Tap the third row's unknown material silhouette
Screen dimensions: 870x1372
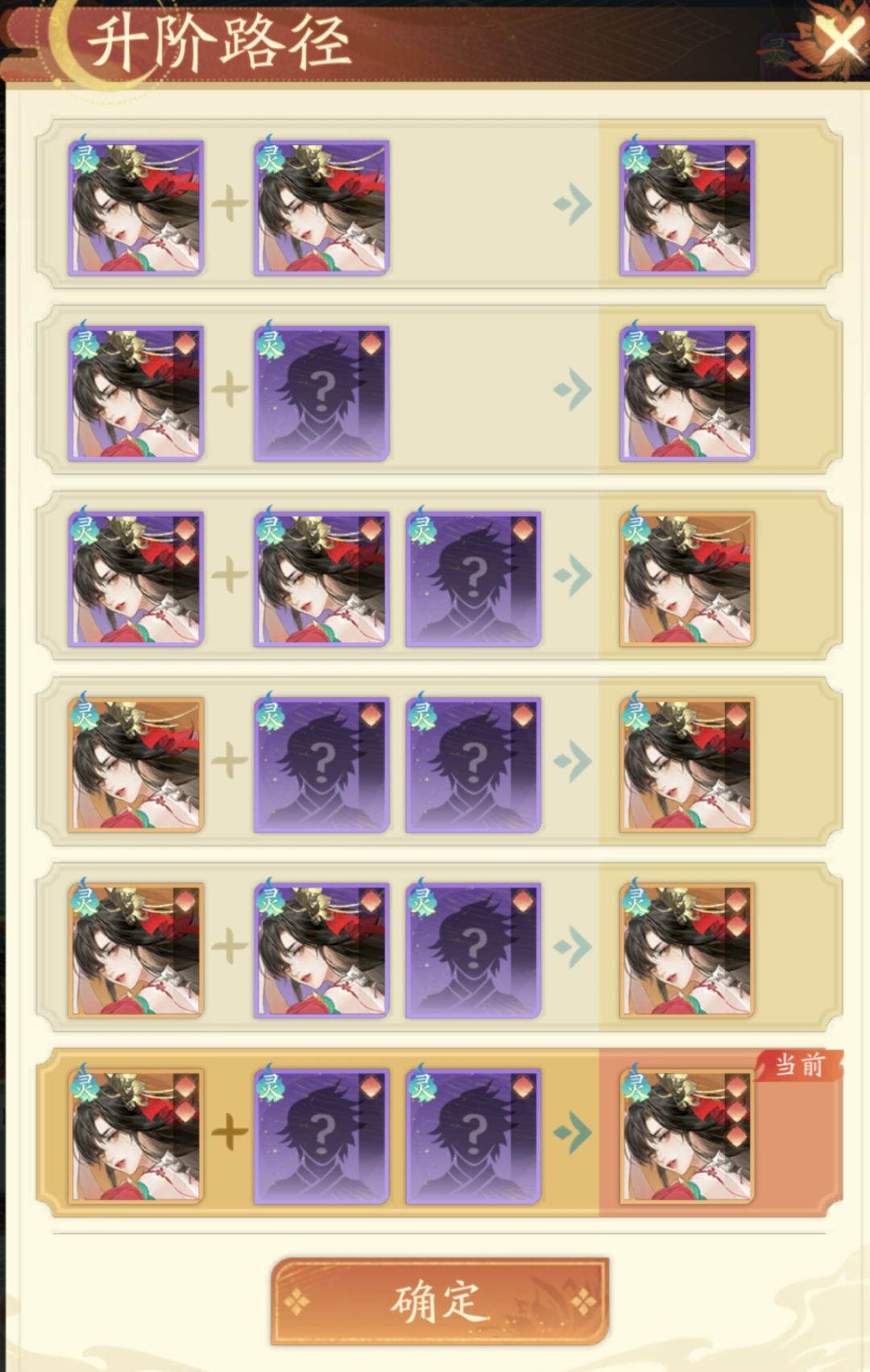point(473,578)
